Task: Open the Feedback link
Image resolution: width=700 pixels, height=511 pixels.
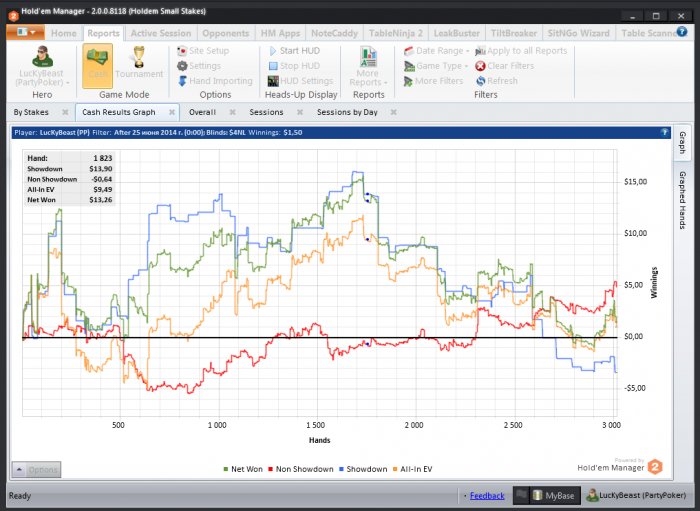Action: (487, 496)
